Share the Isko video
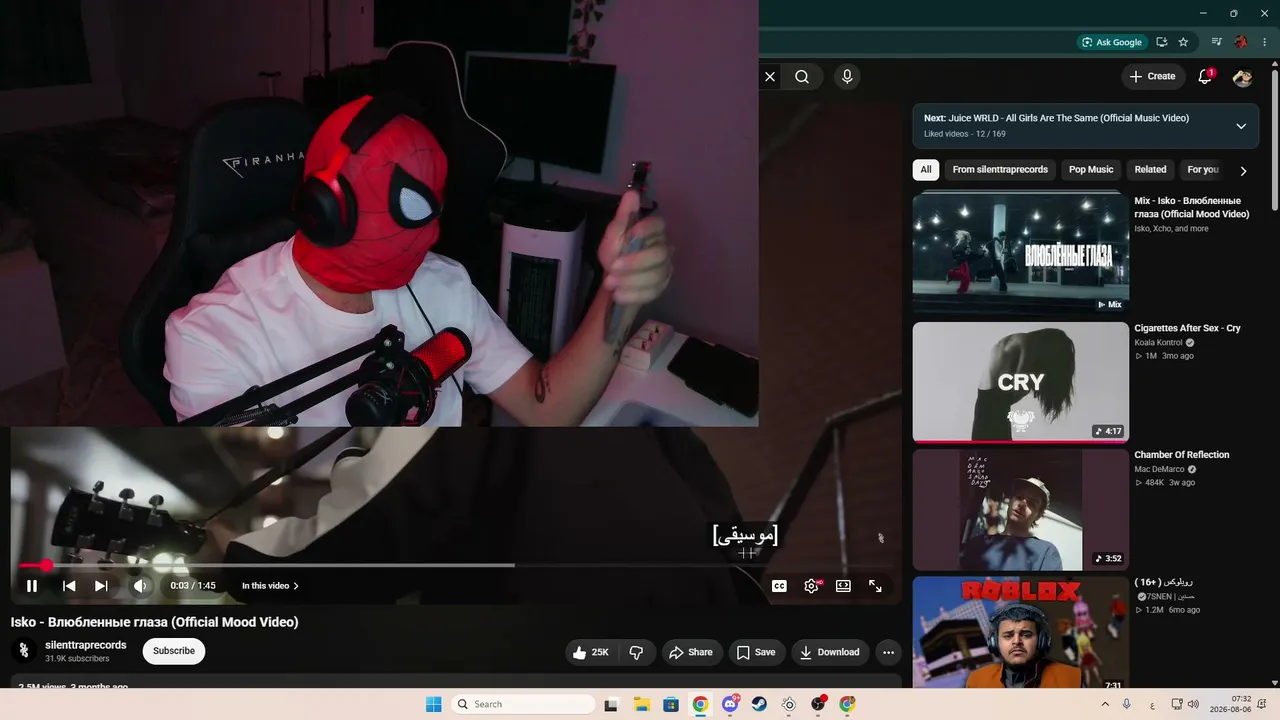Screen dimensions: 1280x720 690,652
